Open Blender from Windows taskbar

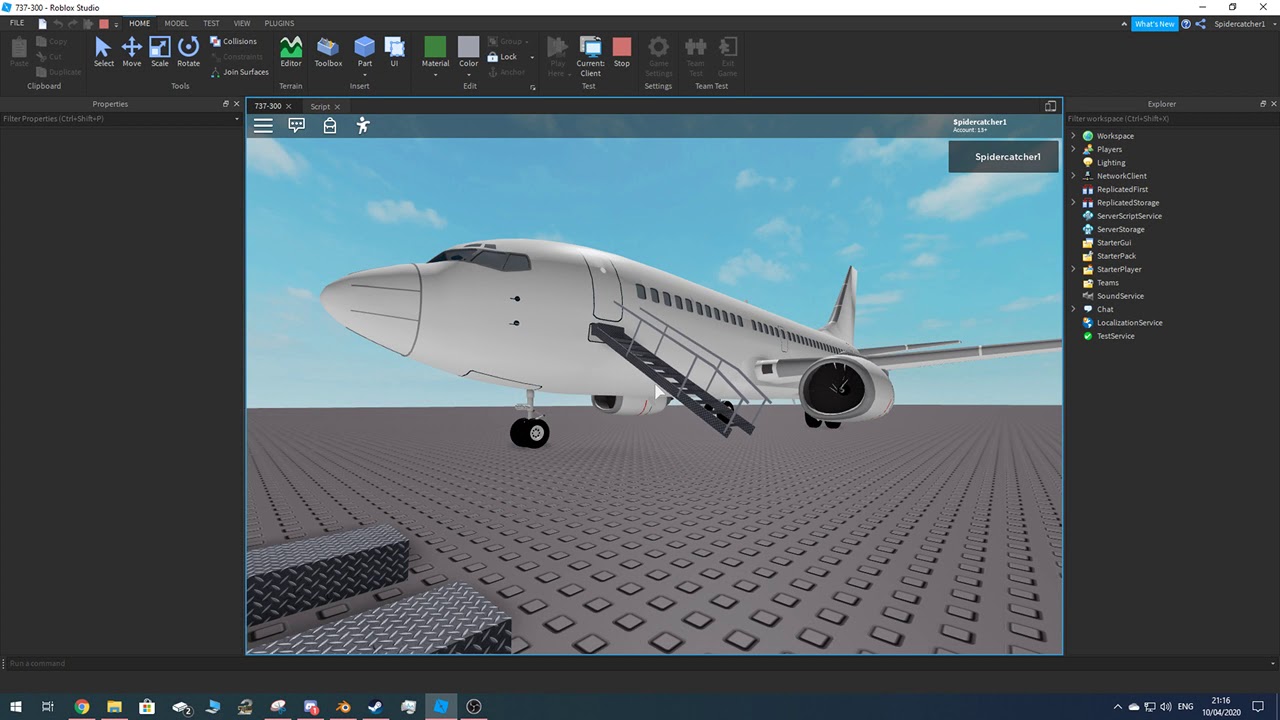pos(343,706)
